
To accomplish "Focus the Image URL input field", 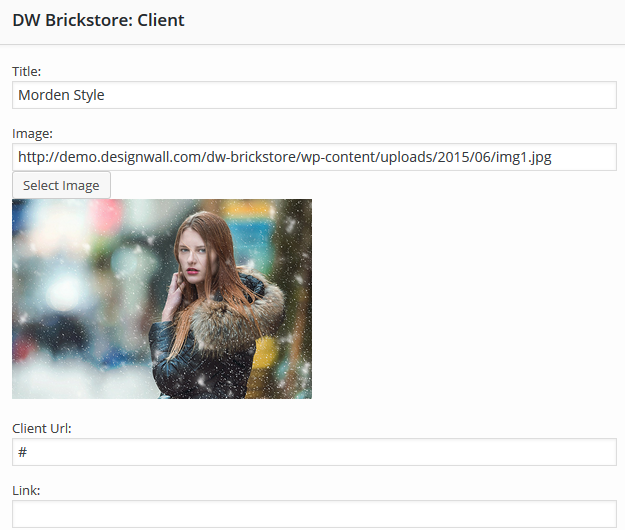I will 314,157.
